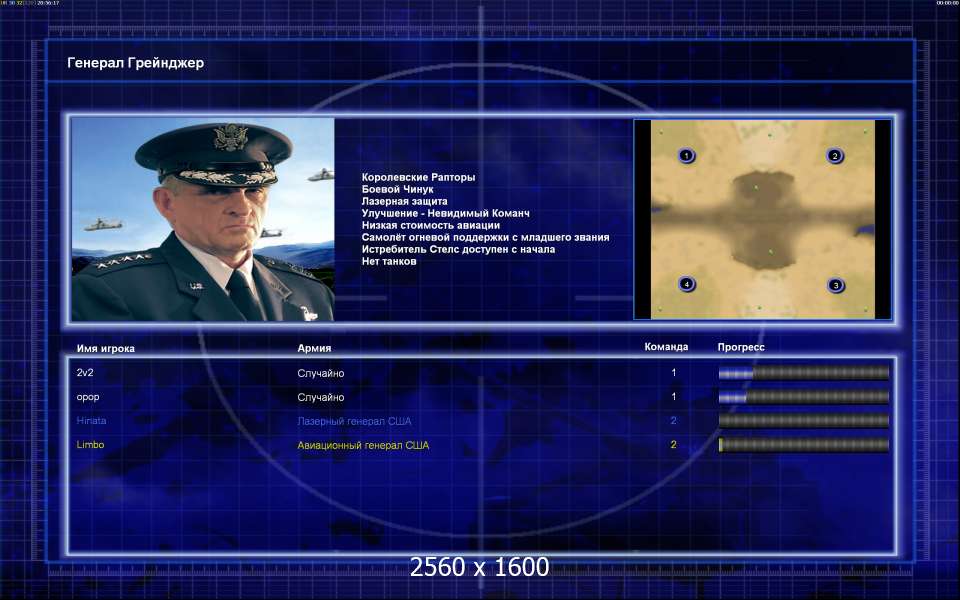Click the team number in the 2v2 row

tap(673, 372)
